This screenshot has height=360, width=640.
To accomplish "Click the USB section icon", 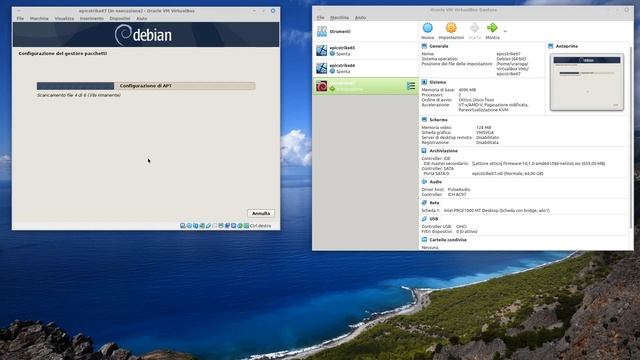I will (424, 219).
